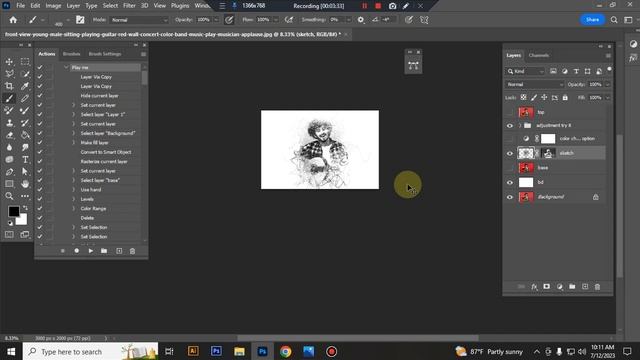640x360 pixels.
Task: Open Illustrator from the taskbar
Action: click(193, 351)
